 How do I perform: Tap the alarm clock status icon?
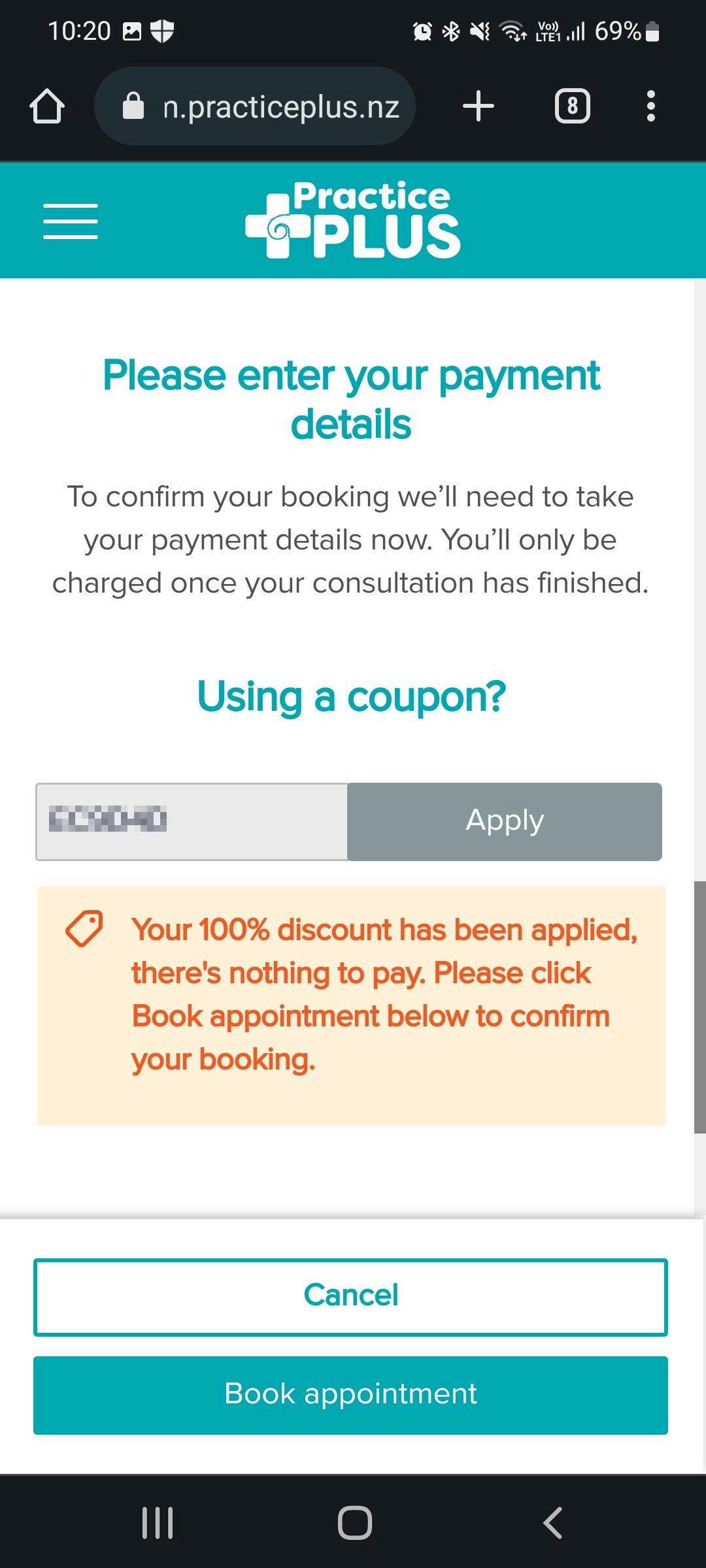click(422, 31)
